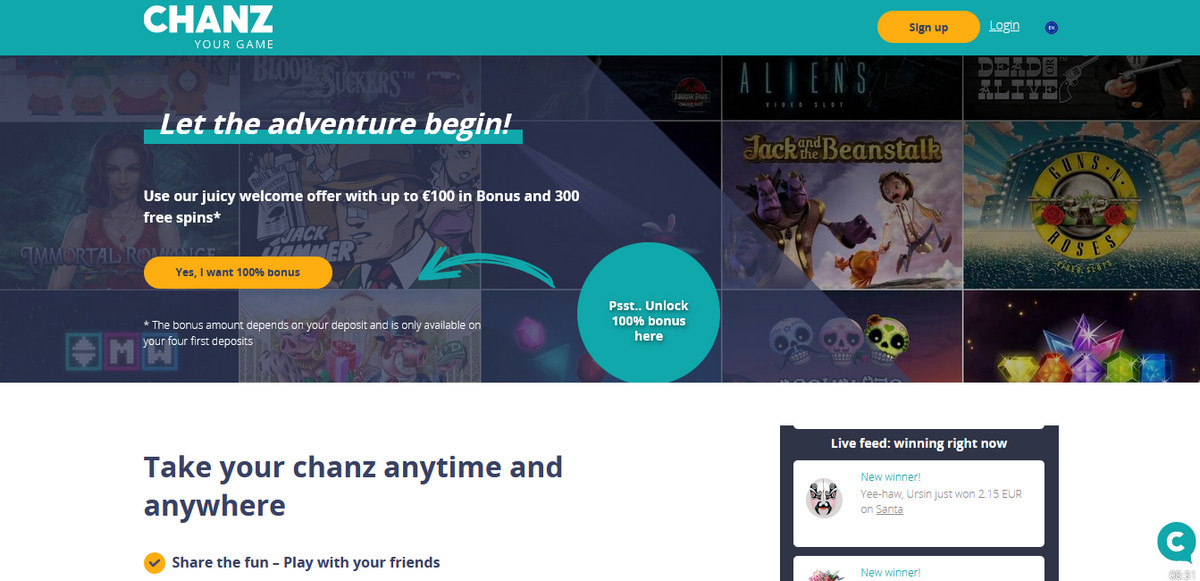The width and height of the screenshot is (1200, 581).
Task: Open the Login link
Action: point(1004,26)
